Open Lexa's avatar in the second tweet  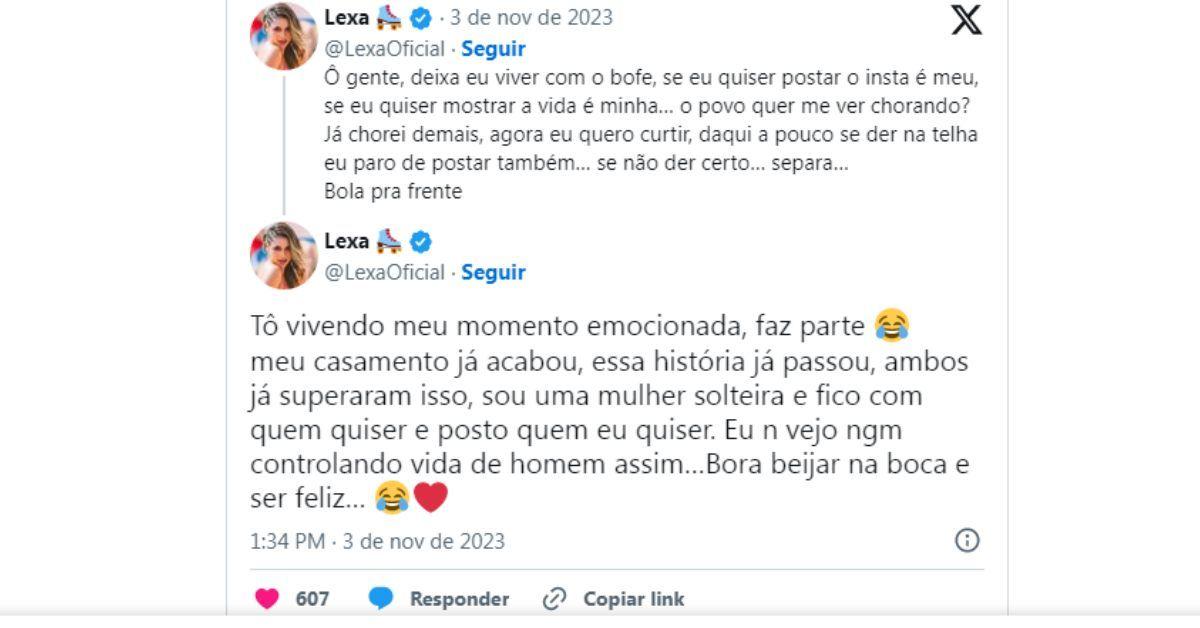(x=283, y=256)
